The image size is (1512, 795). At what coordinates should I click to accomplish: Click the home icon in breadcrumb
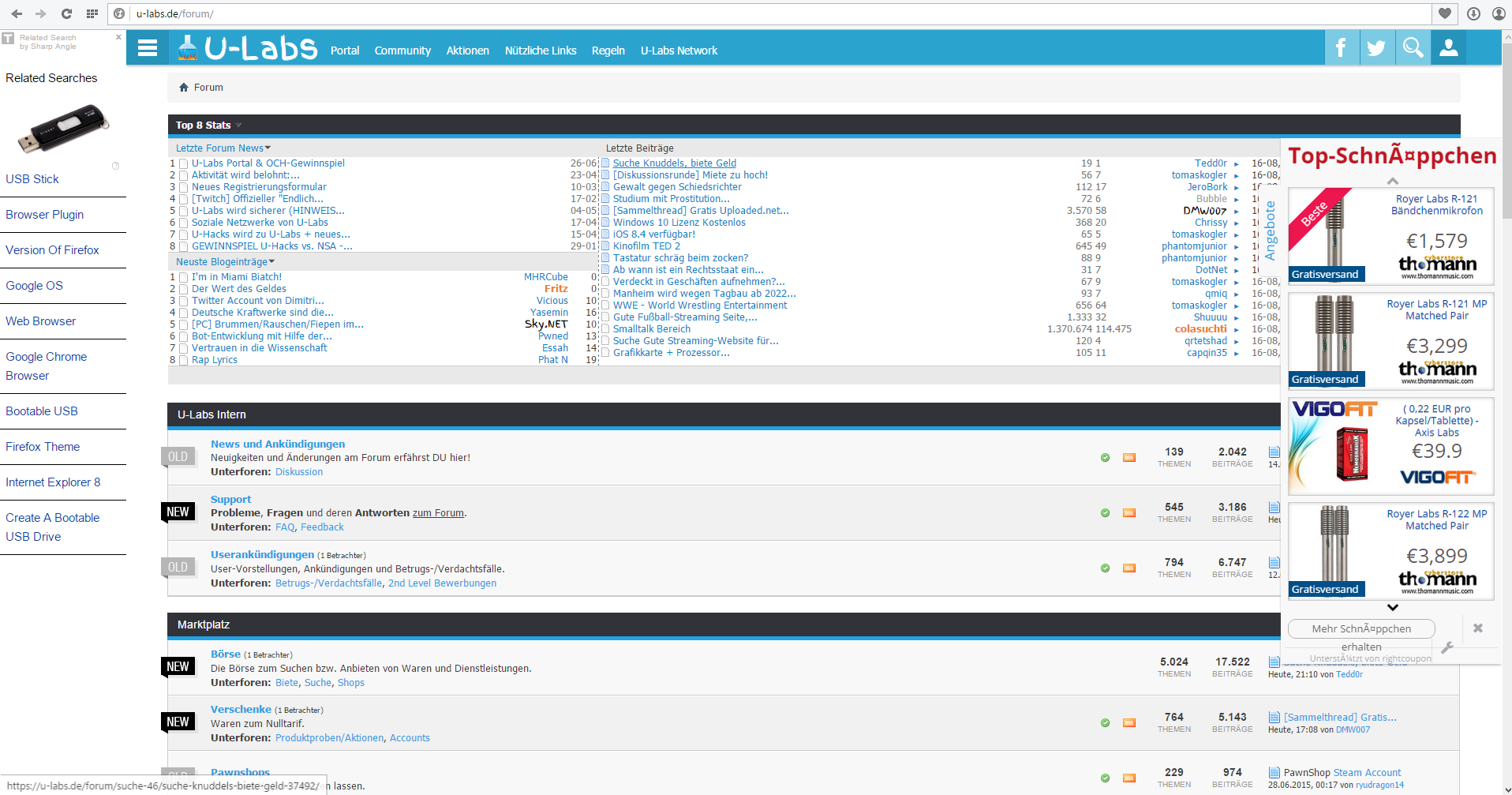[x=184, y=88]
